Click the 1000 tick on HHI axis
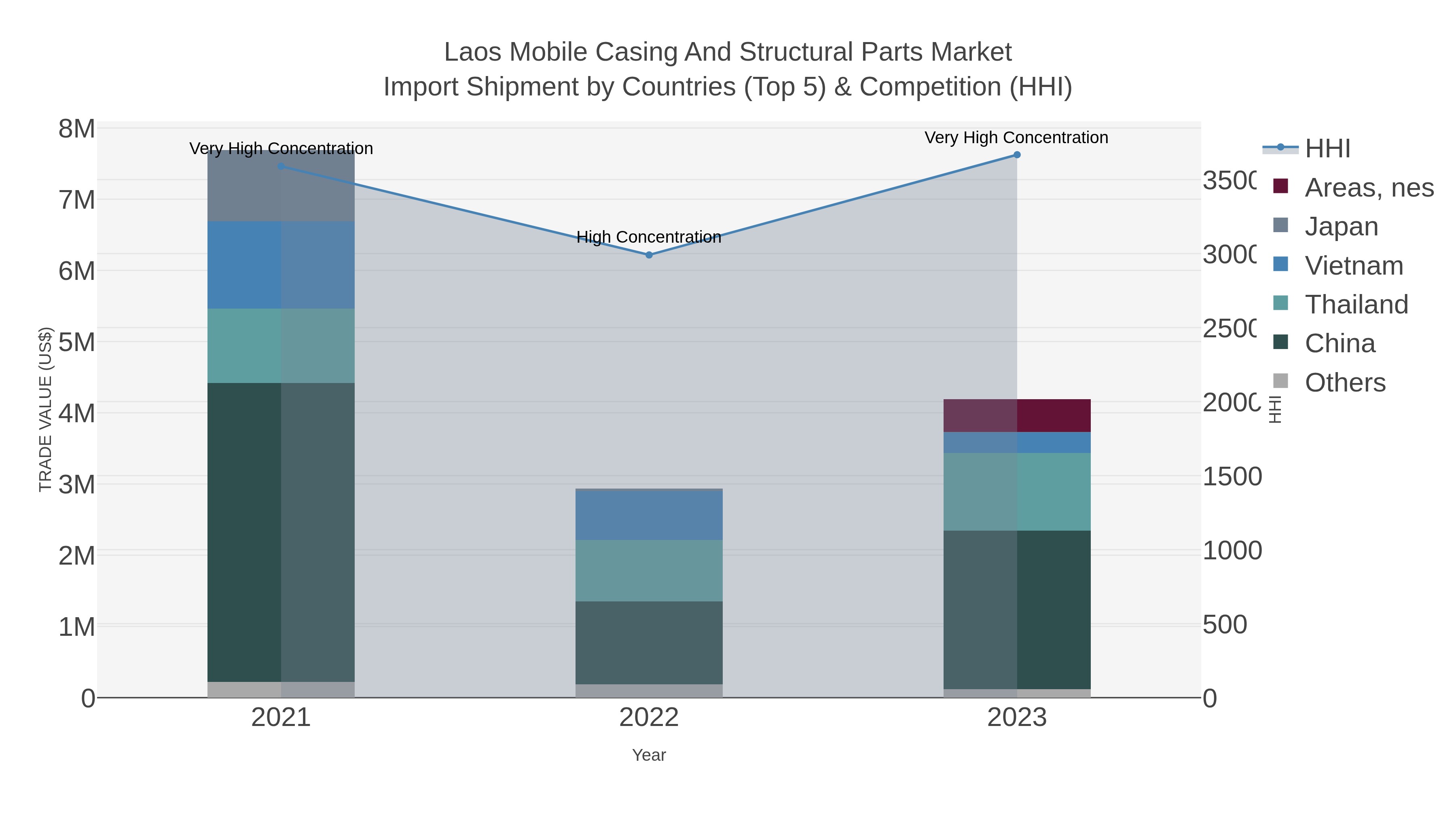The height and width of the screenshot is (819, 1456). (x=1232, y=550)
